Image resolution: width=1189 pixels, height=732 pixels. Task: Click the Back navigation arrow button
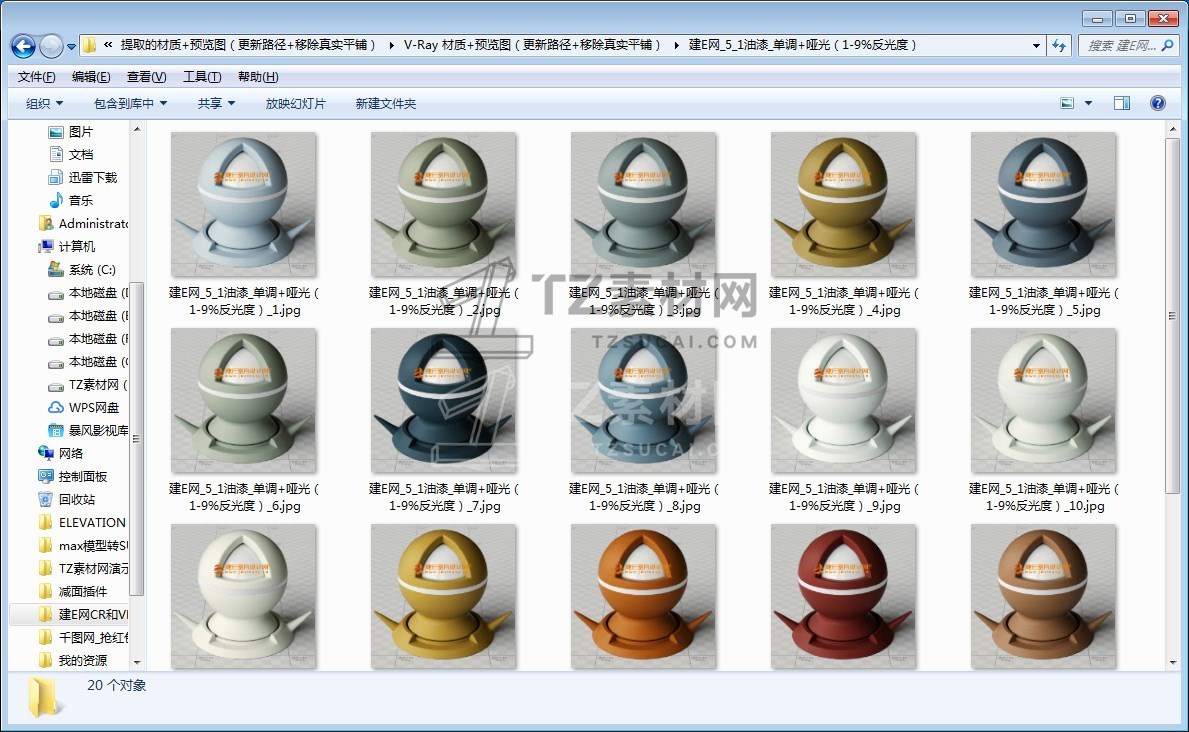(x=22, y=46)
